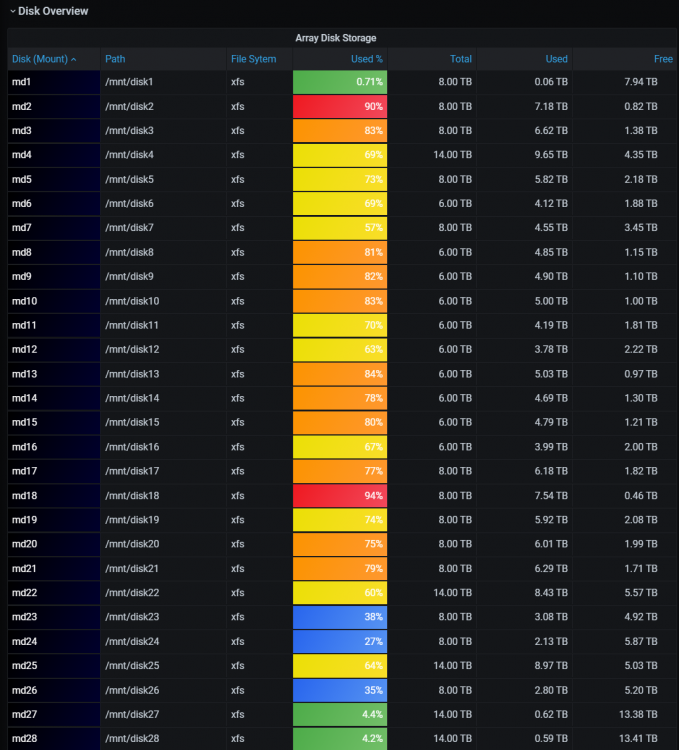Click the xfs file system cell for md6
679x750 pixels.
click(x=259, y=203)
